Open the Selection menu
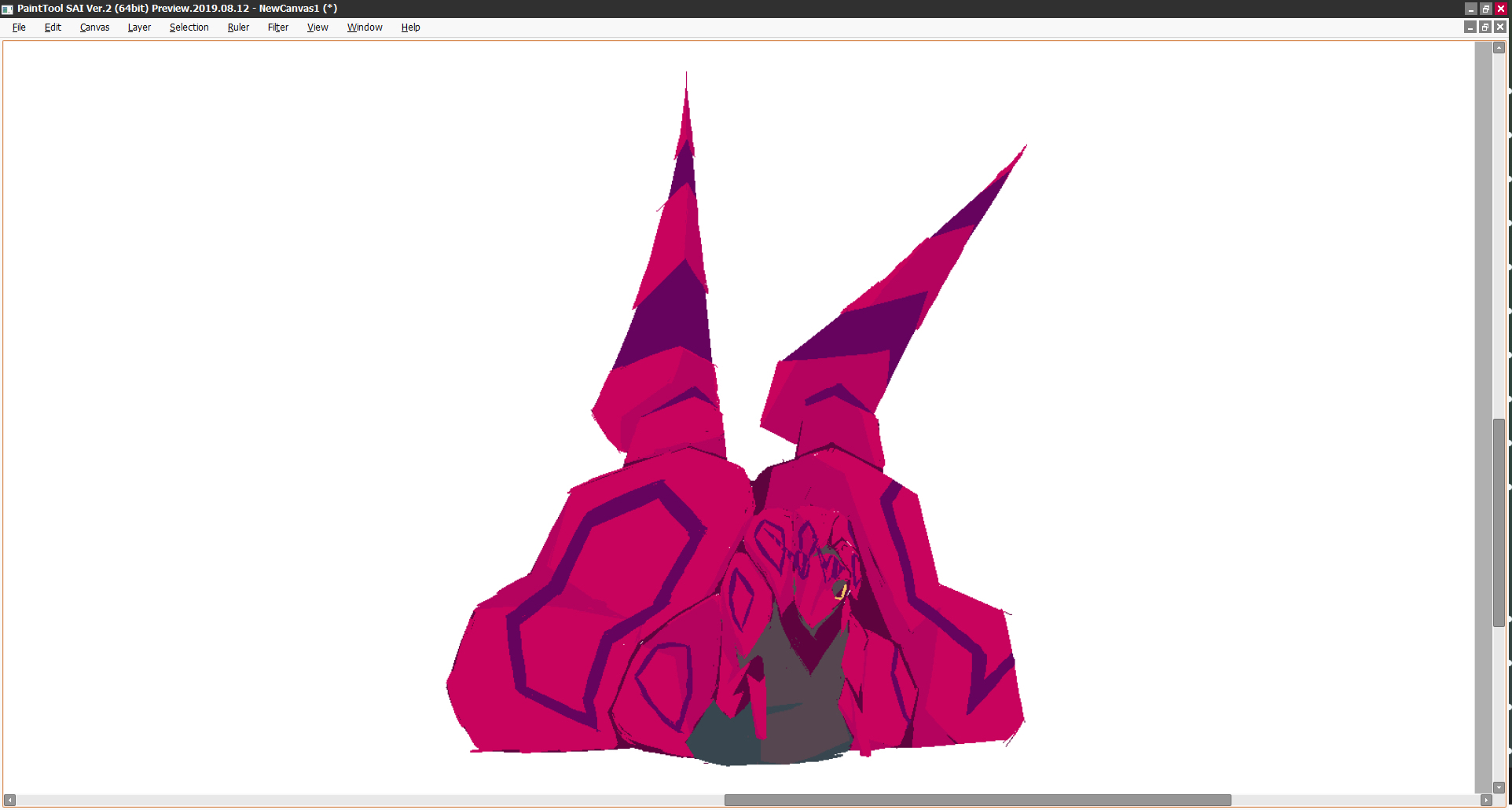 [x=189, y=27]
